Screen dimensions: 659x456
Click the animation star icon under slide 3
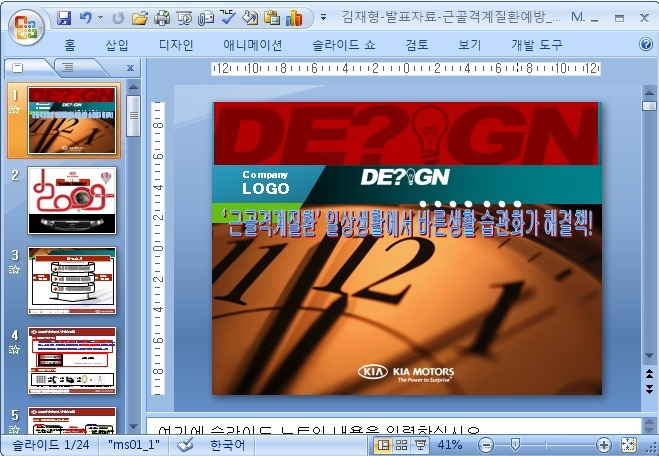[15, 269]
